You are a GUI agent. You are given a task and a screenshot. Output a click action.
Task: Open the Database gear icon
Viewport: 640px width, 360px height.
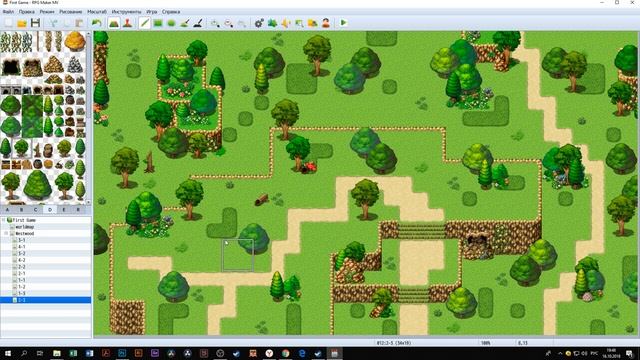click(x=259, y=23)
